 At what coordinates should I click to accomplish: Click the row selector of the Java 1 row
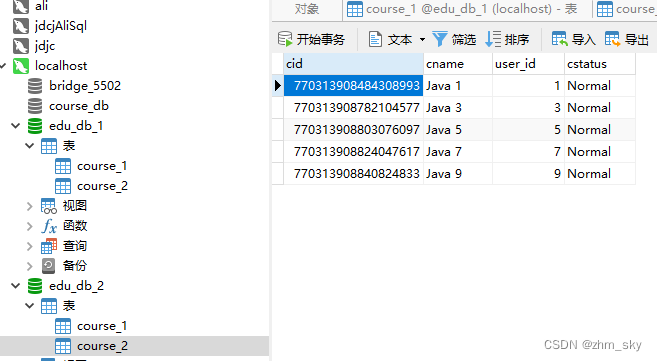point(278,86)
